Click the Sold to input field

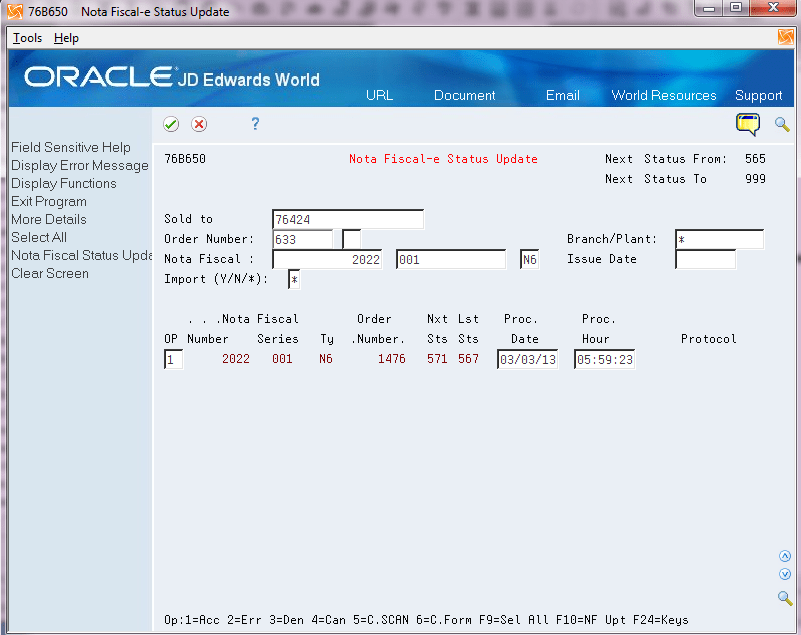point(348,219)
